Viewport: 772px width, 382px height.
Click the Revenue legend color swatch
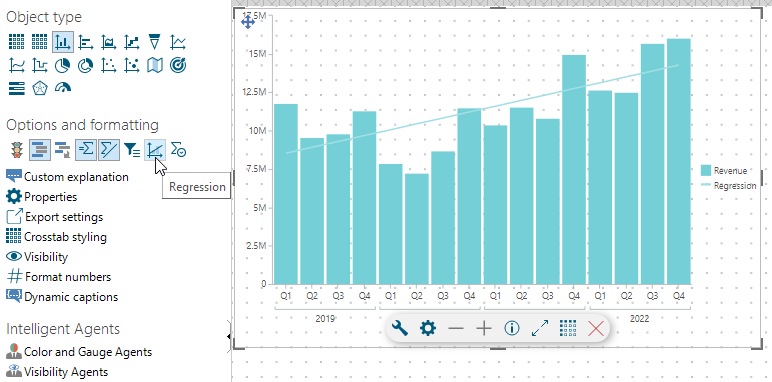pyautogui.click(x=706, y=170)
